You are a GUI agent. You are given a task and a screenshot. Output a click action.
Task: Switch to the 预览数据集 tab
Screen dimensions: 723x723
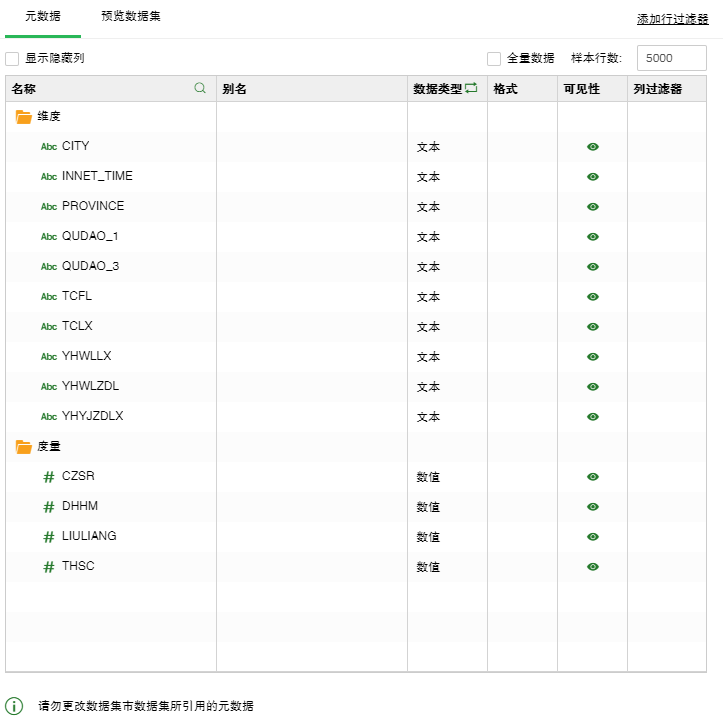pyautogui.click(x=130, y=17)
